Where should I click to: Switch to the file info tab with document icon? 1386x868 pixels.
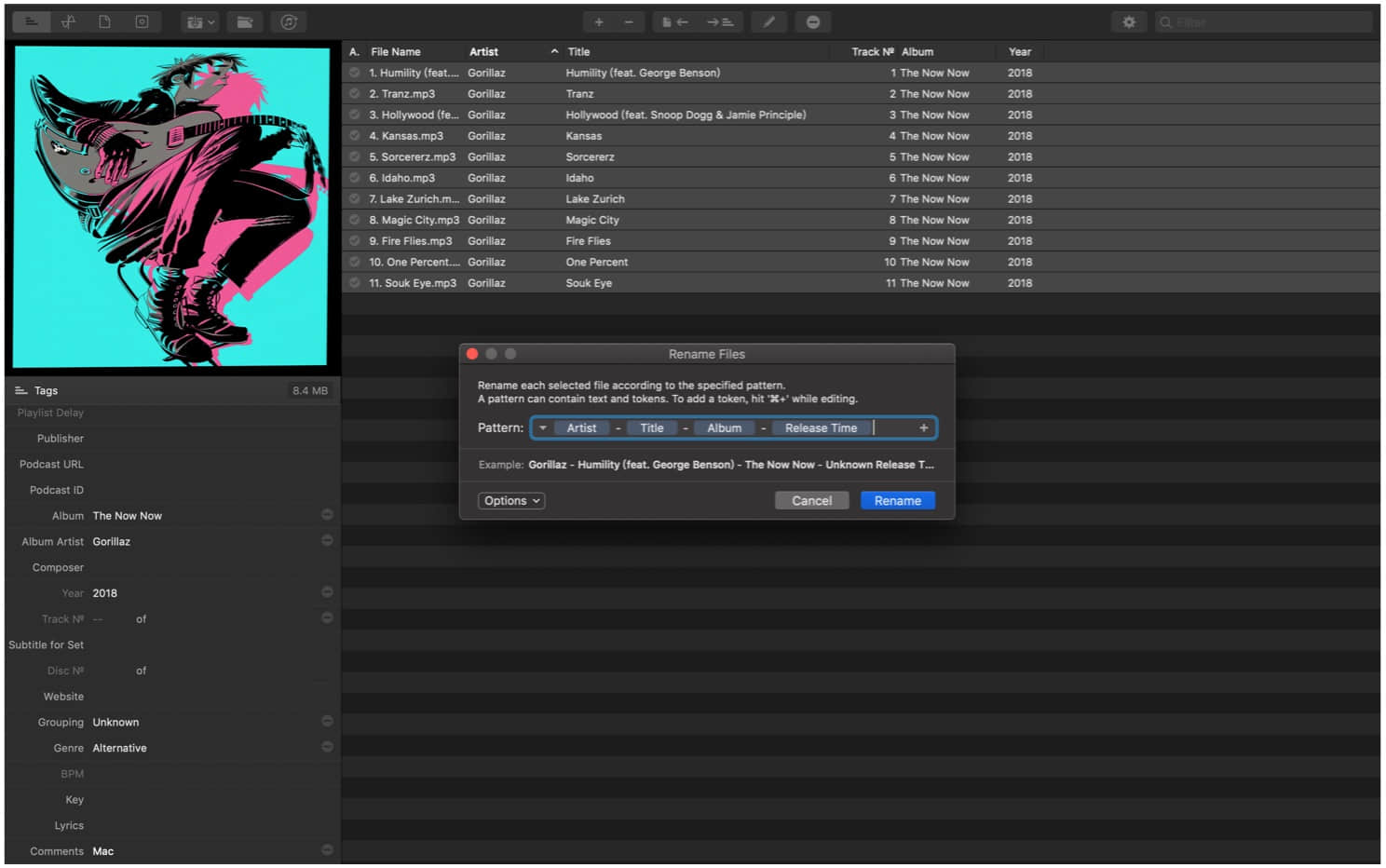(104, 22)
